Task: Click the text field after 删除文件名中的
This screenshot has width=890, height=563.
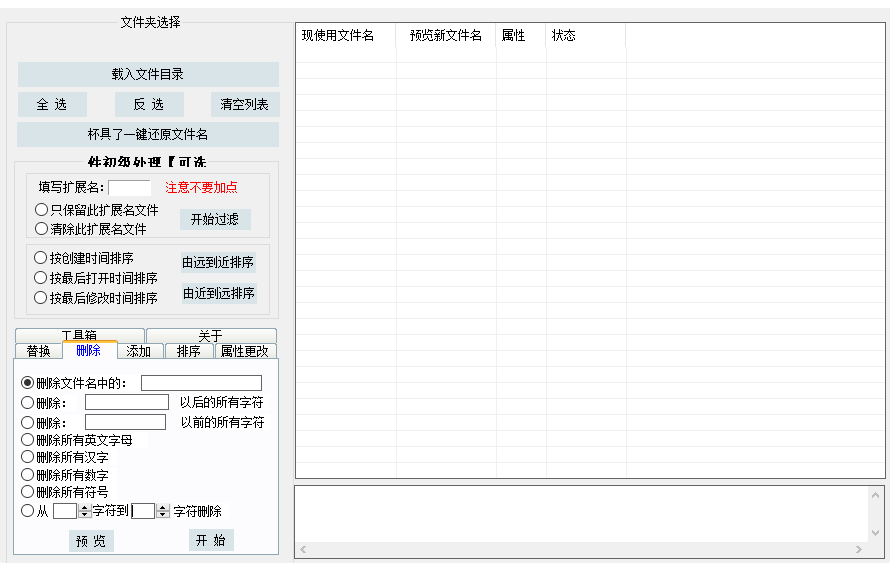Action: (201, 383)
